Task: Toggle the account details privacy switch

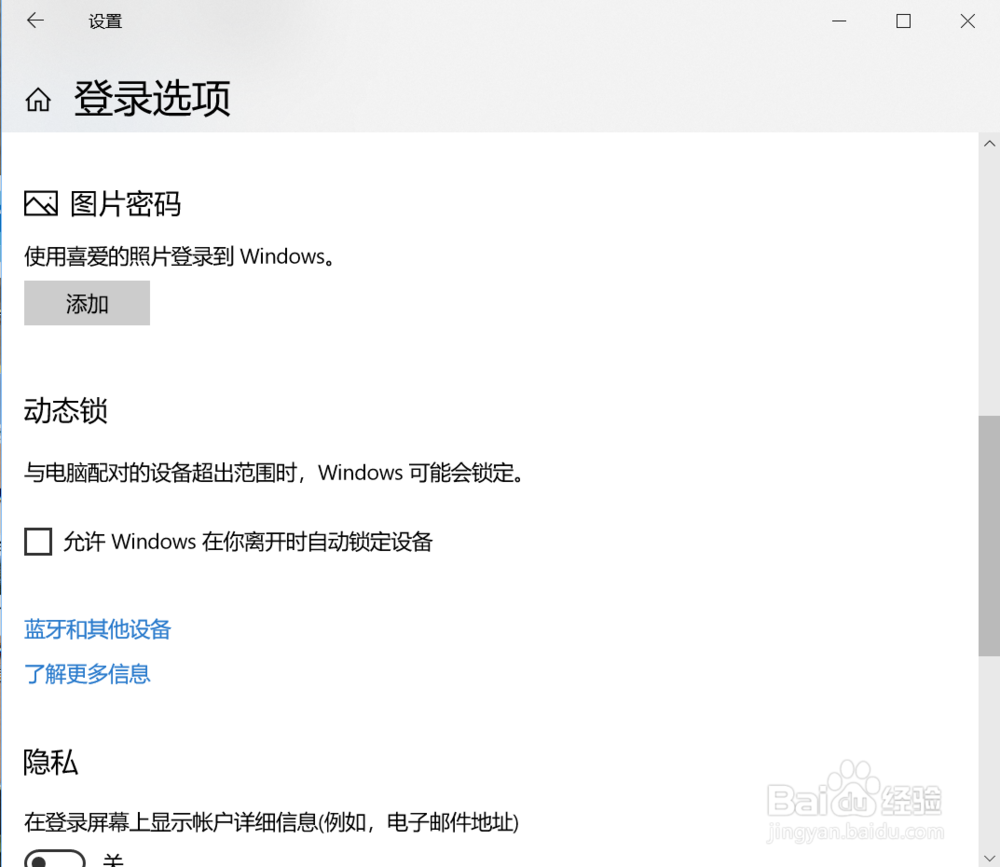Action: coord(55,859)
